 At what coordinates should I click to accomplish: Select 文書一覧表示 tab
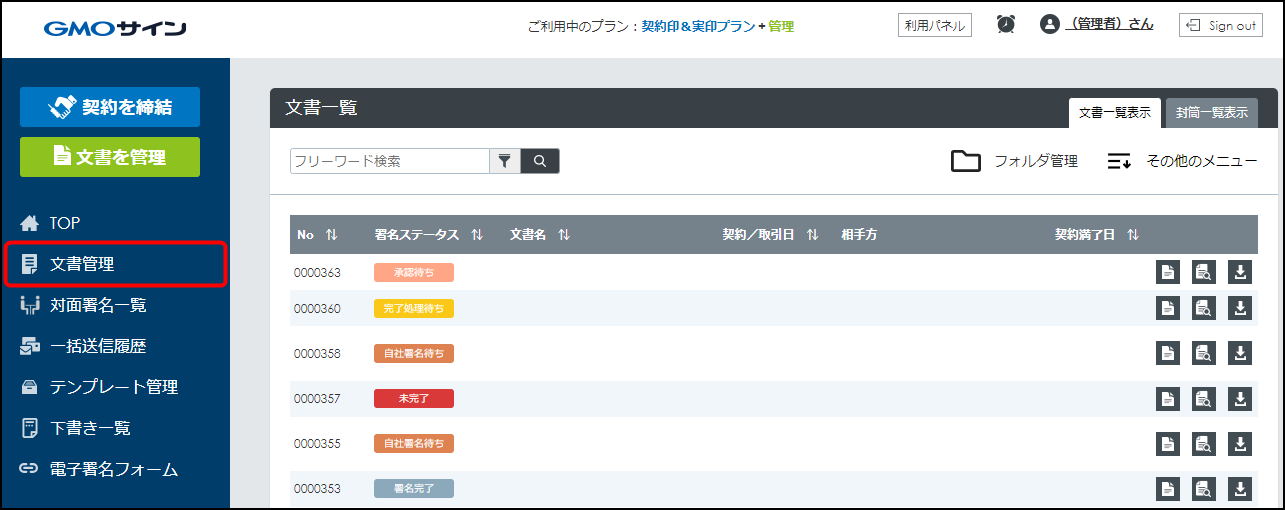click(1114, 113)
